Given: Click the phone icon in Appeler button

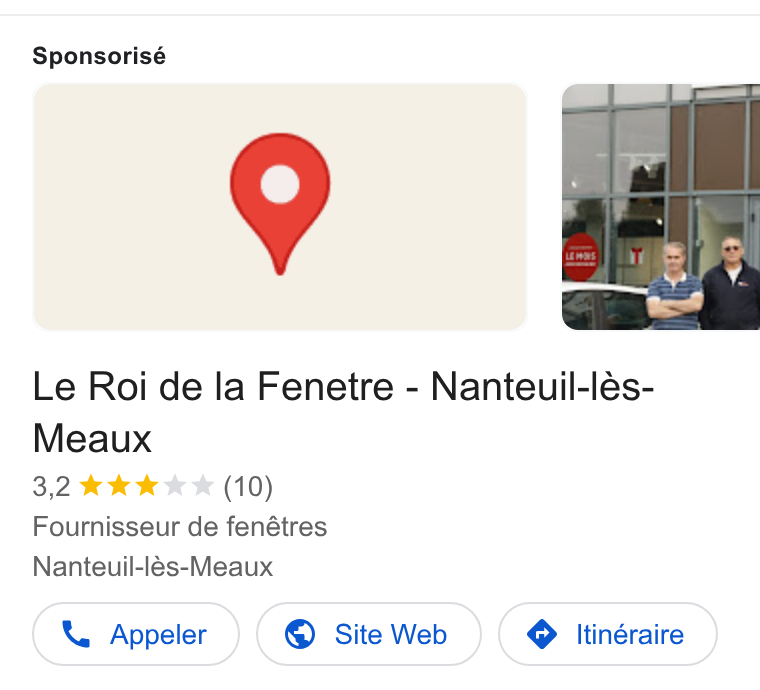Looking at the screenshot, I should tap(76, 634).
